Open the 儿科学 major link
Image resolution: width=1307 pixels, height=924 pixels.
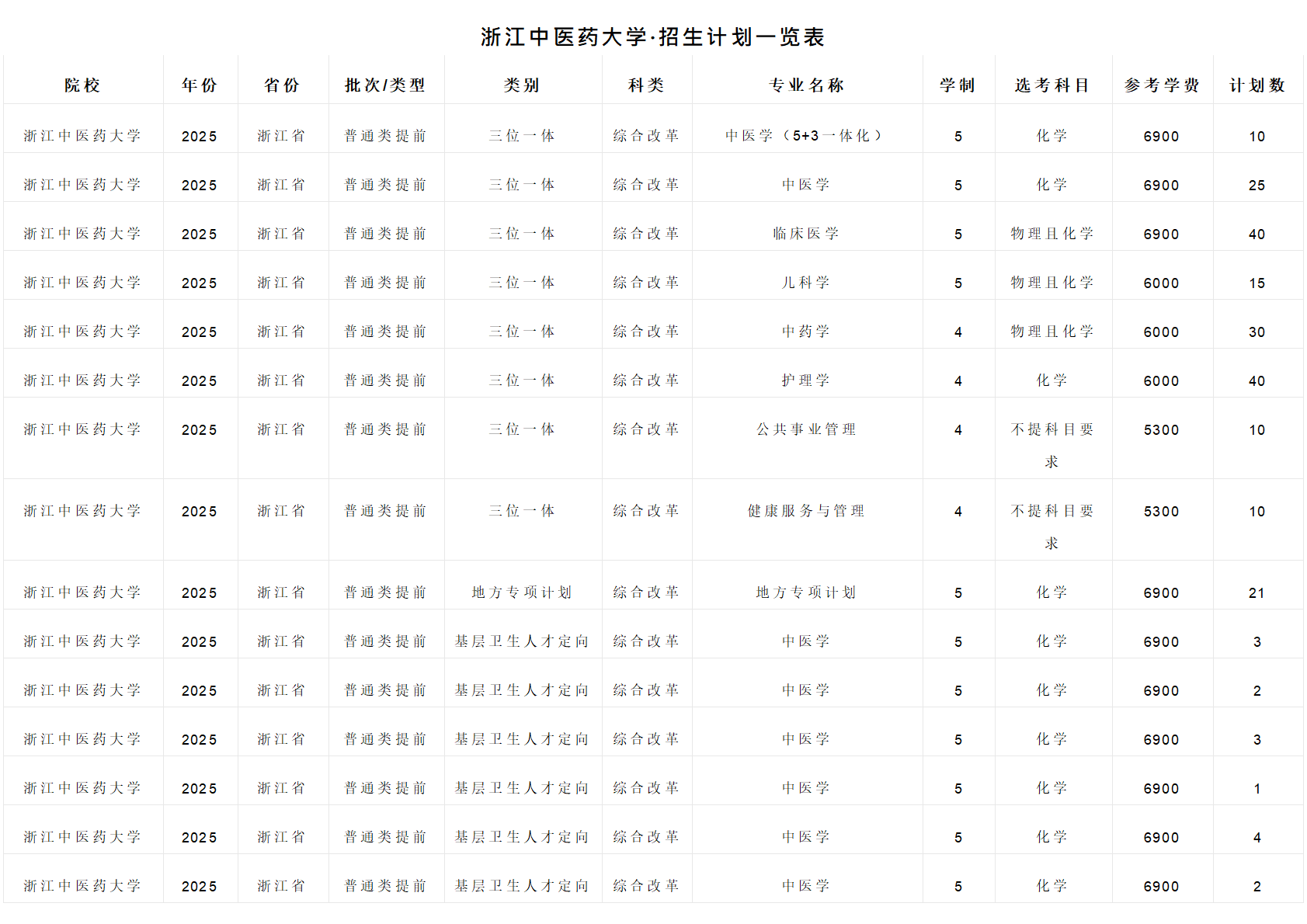806,283
